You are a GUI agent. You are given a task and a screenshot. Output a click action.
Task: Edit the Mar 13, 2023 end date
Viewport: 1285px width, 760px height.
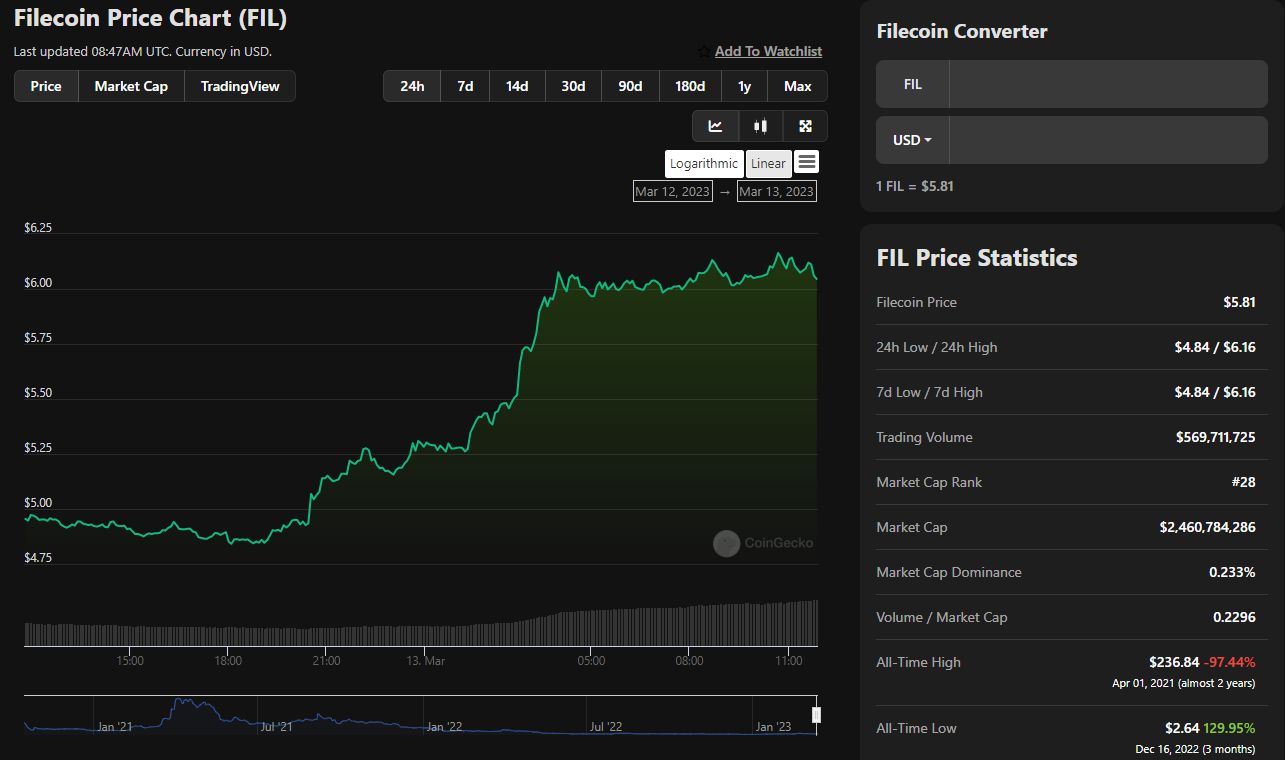[777, 191]
